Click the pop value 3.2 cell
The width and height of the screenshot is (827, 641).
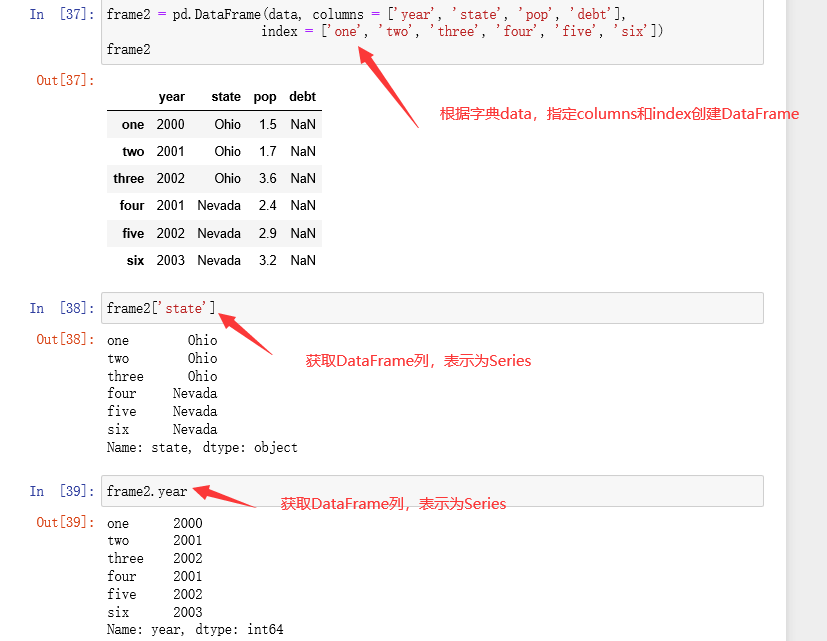pyautogui.click(x=267, y=260)
